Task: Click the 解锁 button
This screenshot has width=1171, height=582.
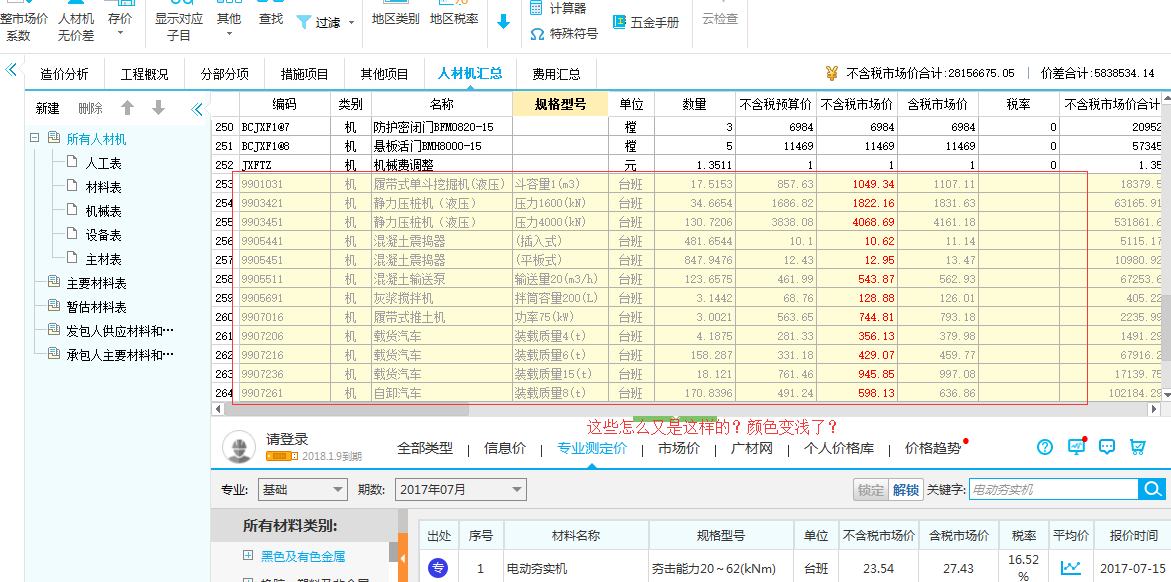Action: pos(906,490)
